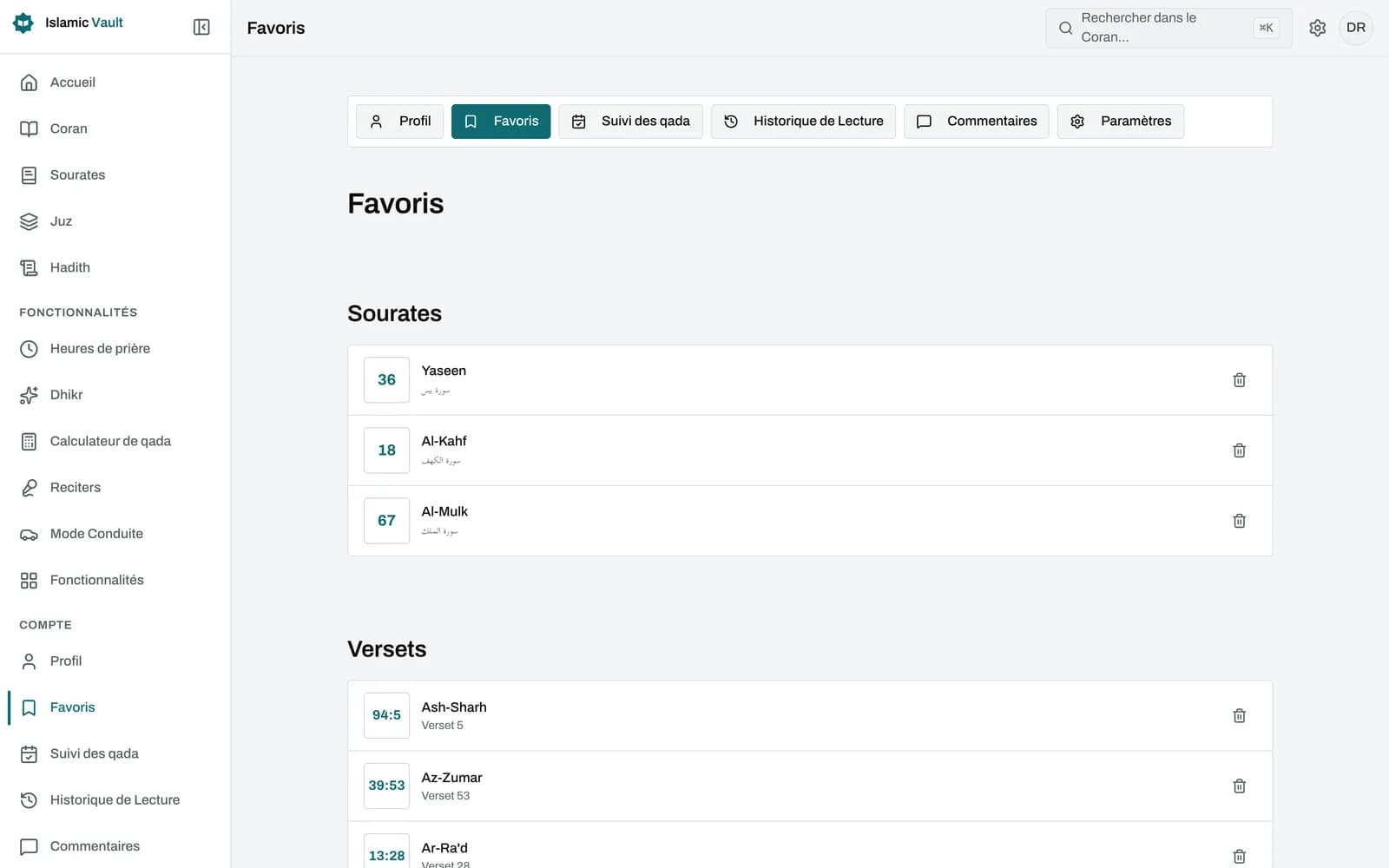The image size is (1389, 868).
Task: Focus the Rechercher dans le Coran field
Action: (1168, 28)
